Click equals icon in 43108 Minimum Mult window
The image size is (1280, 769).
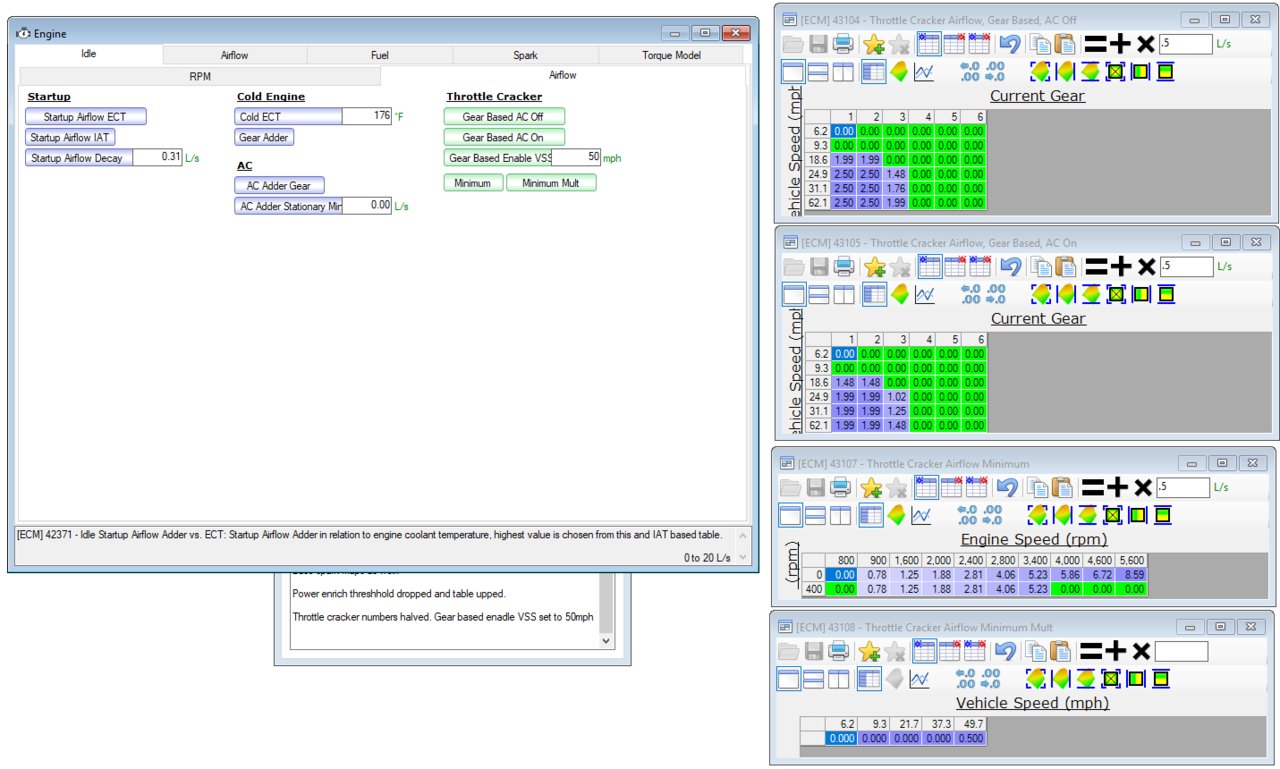(x=1091, y=651)
